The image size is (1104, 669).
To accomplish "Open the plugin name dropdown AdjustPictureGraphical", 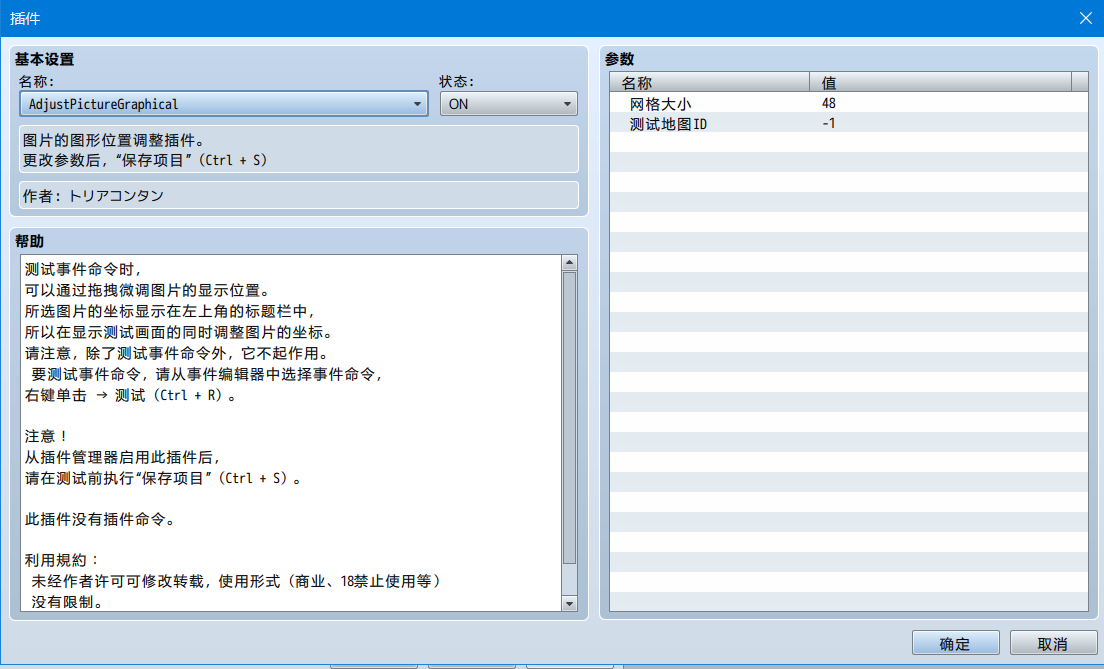I will tap(224, 104).
